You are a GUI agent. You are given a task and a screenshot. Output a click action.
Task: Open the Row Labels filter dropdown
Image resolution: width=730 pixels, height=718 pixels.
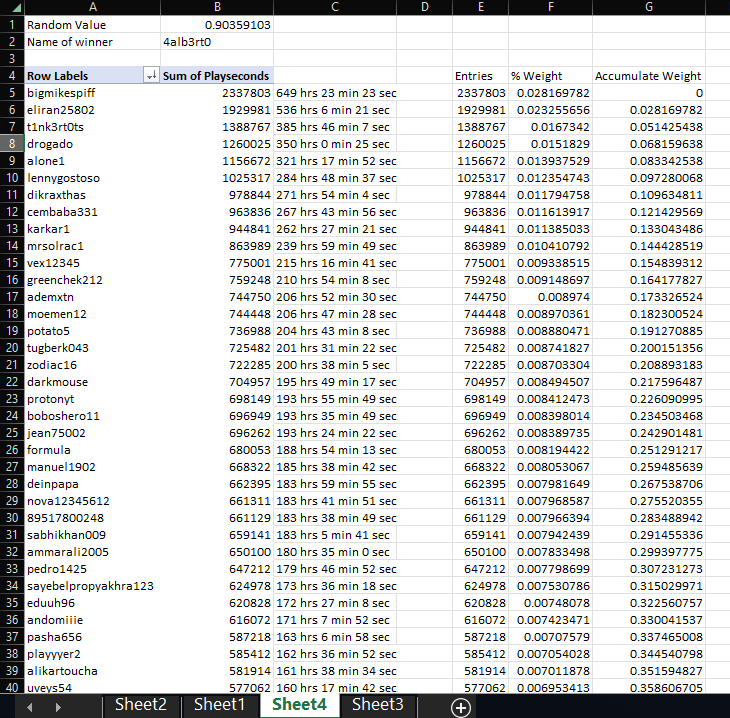[151, 76]
